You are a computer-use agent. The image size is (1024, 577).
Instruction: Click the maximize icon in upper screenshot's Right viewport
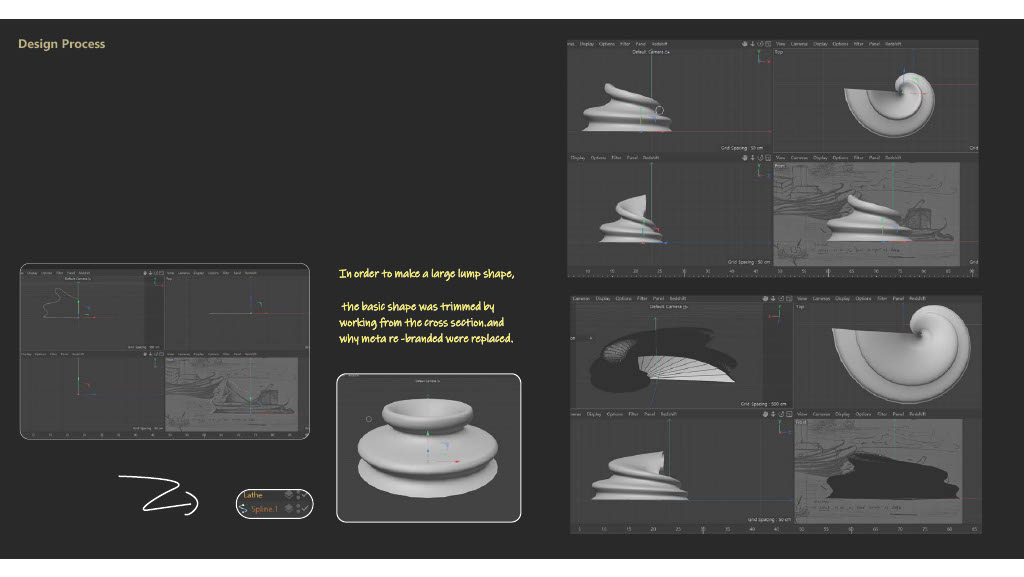pos(768,157)
